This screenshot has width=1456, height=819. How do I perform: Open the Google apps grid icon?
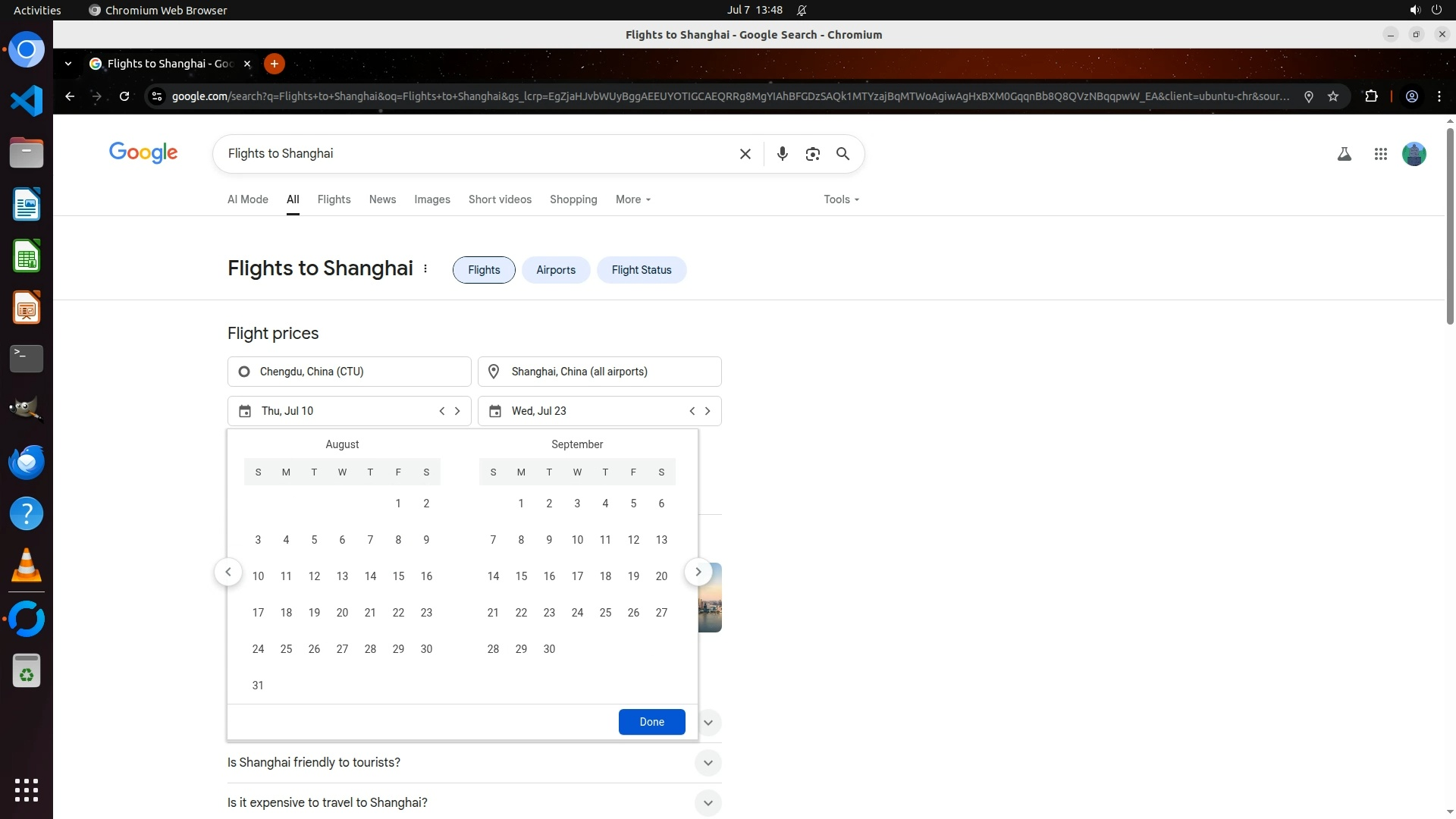click(x=1380, y=154)
